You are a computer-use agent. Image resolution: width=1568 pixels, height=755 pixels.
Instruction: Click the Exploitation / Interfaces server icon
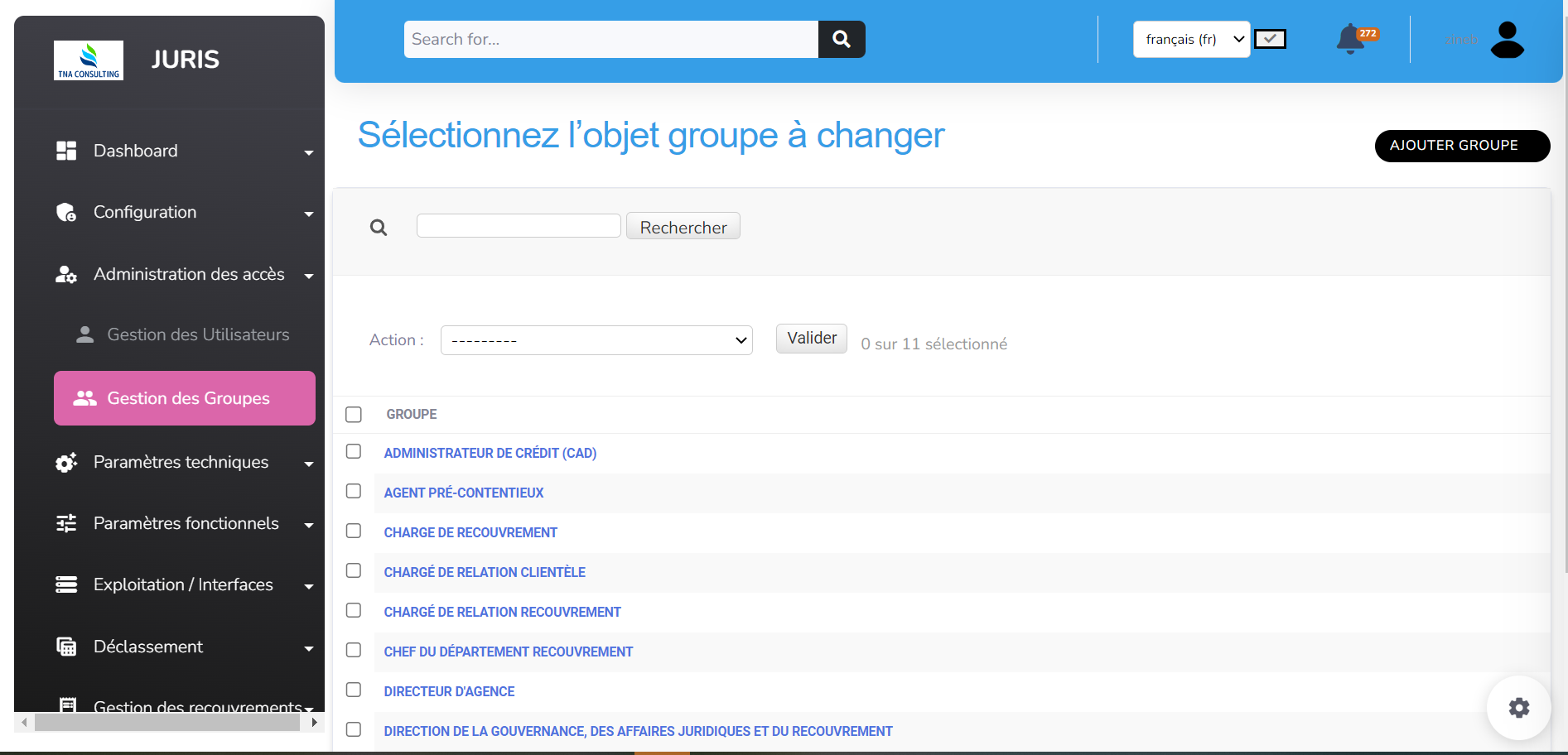click(66, 585)
